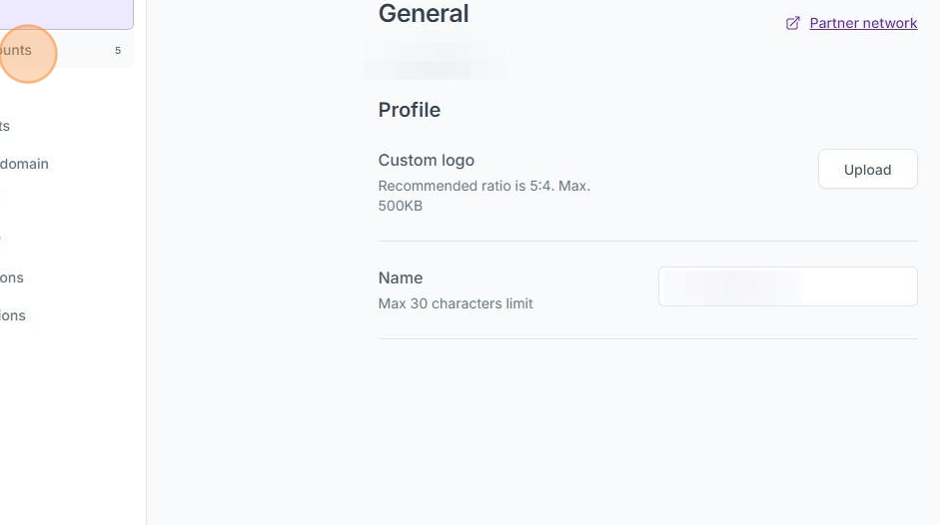Click the Name field label

click(400, 278)
